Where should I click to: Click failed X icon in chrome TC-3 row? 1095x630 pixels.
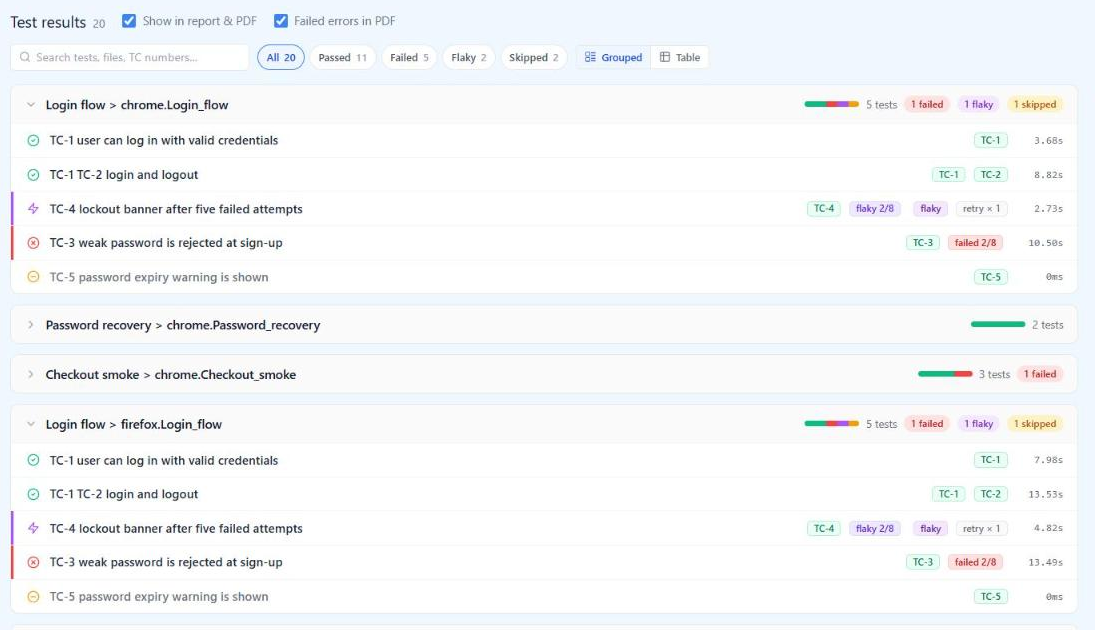coord(33,243)
